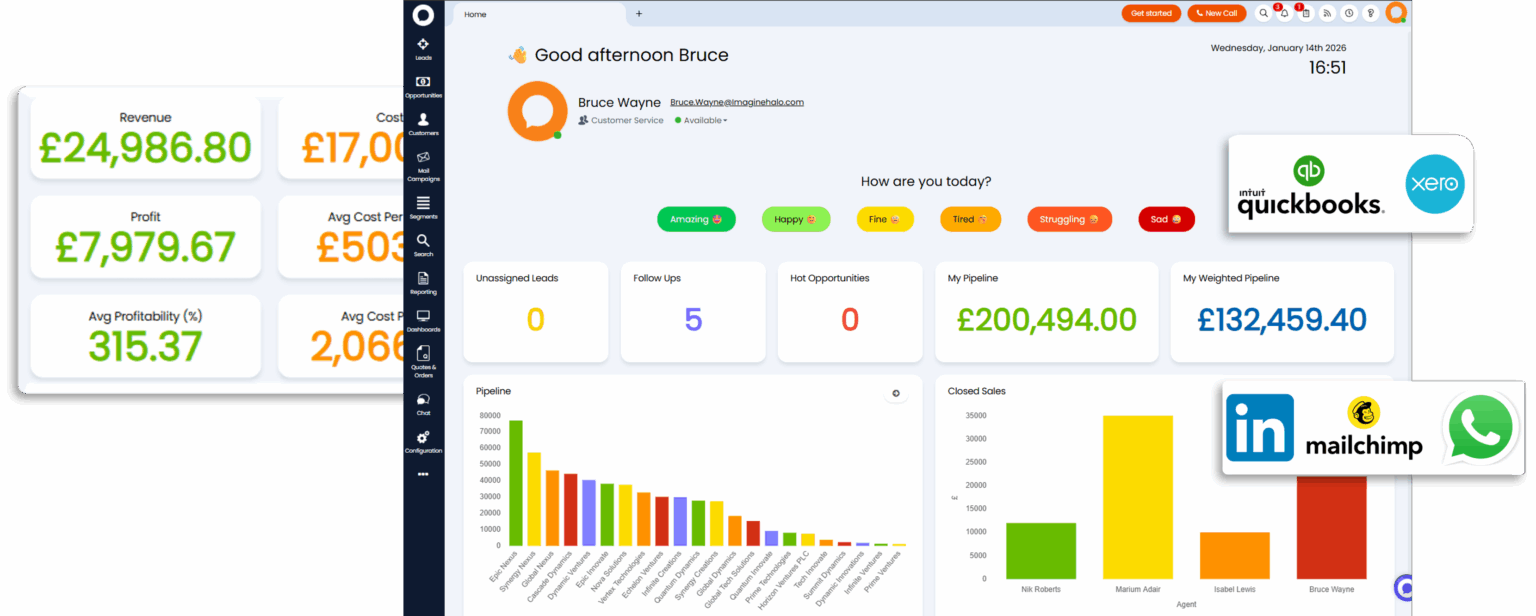This screenshot has width=1536, height=616.
Task: Open Leads in the sidebar
Action: pos(423,47)
